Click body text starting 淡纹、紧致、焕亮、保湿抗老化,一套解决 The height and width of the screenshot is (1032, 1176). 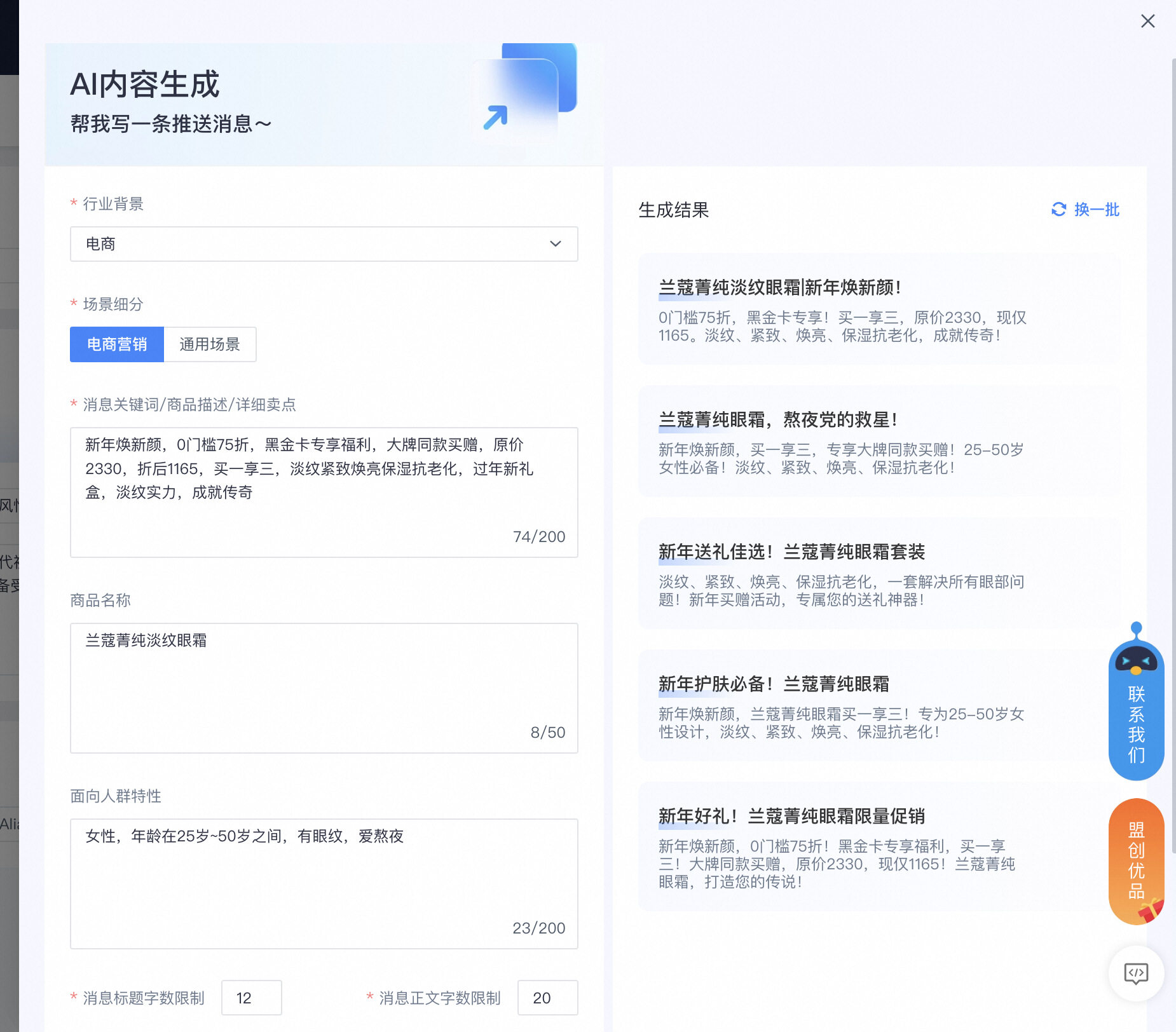point(841,590)
